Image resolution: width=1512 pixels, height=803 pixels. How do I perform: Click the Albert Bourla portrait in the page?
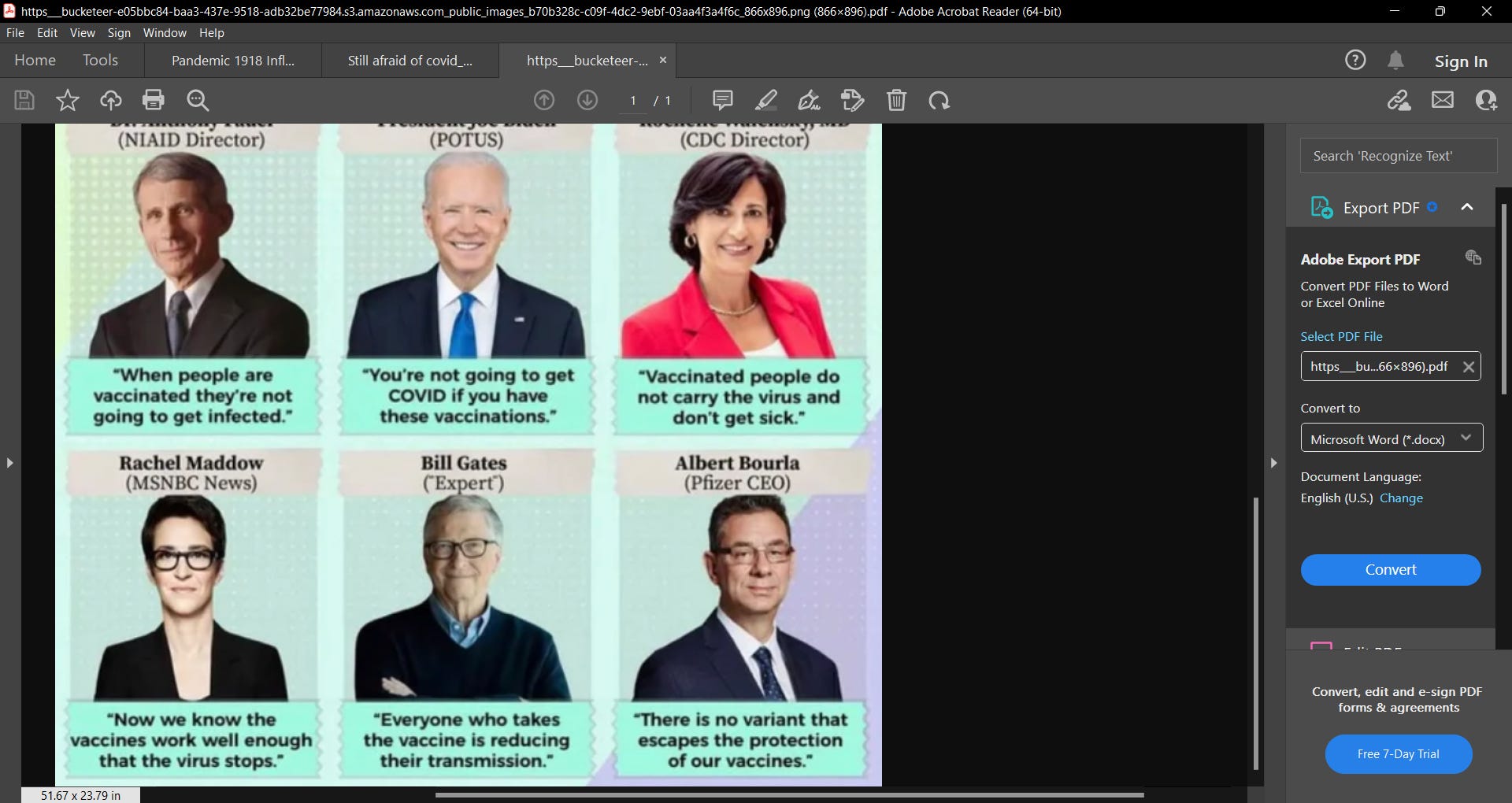coord(740,598)
